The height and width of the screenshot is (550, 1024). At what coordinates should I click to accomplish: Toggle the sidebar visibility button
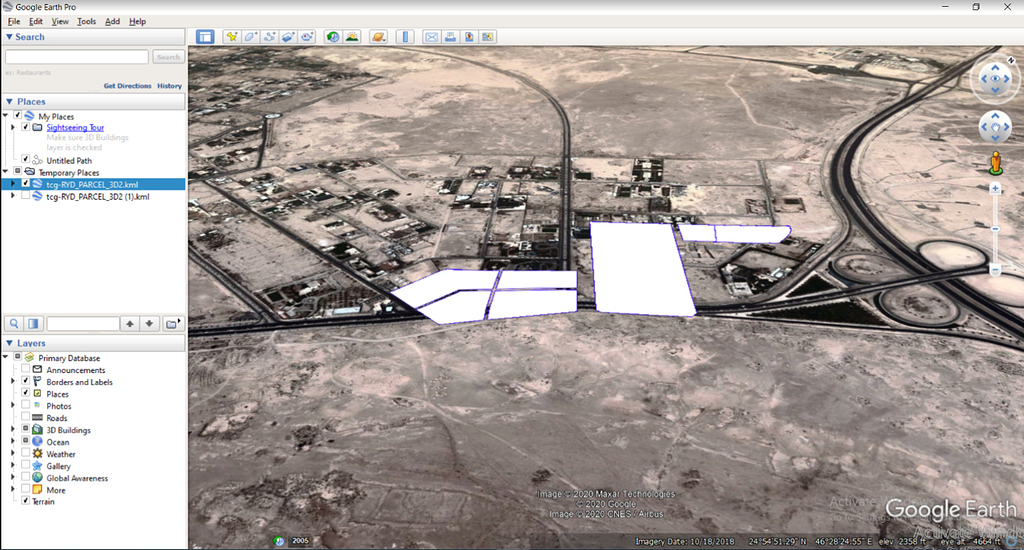pyautogui.click(x=205, y=37)
